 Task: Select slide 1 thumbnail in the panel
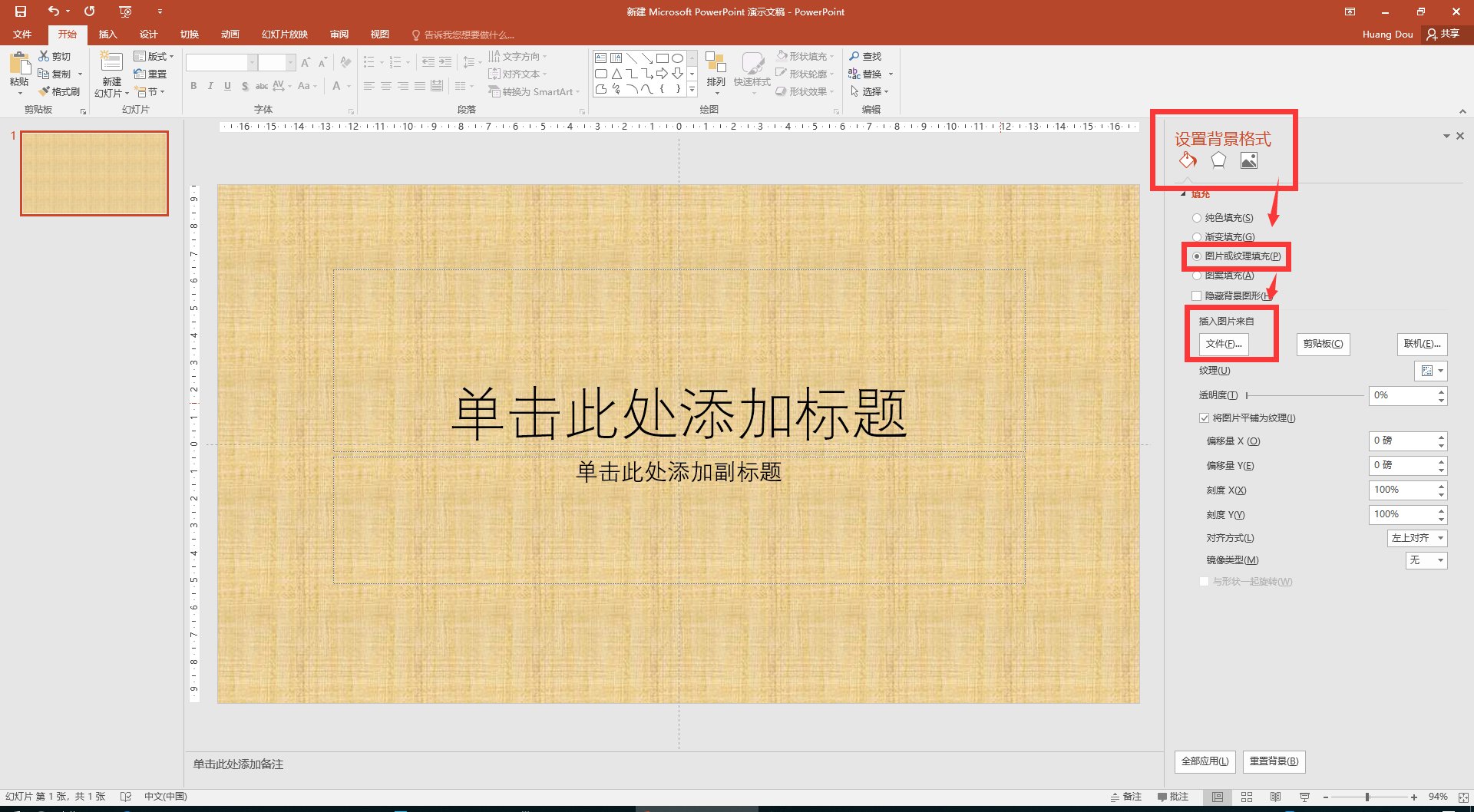(x=94, y=173)
